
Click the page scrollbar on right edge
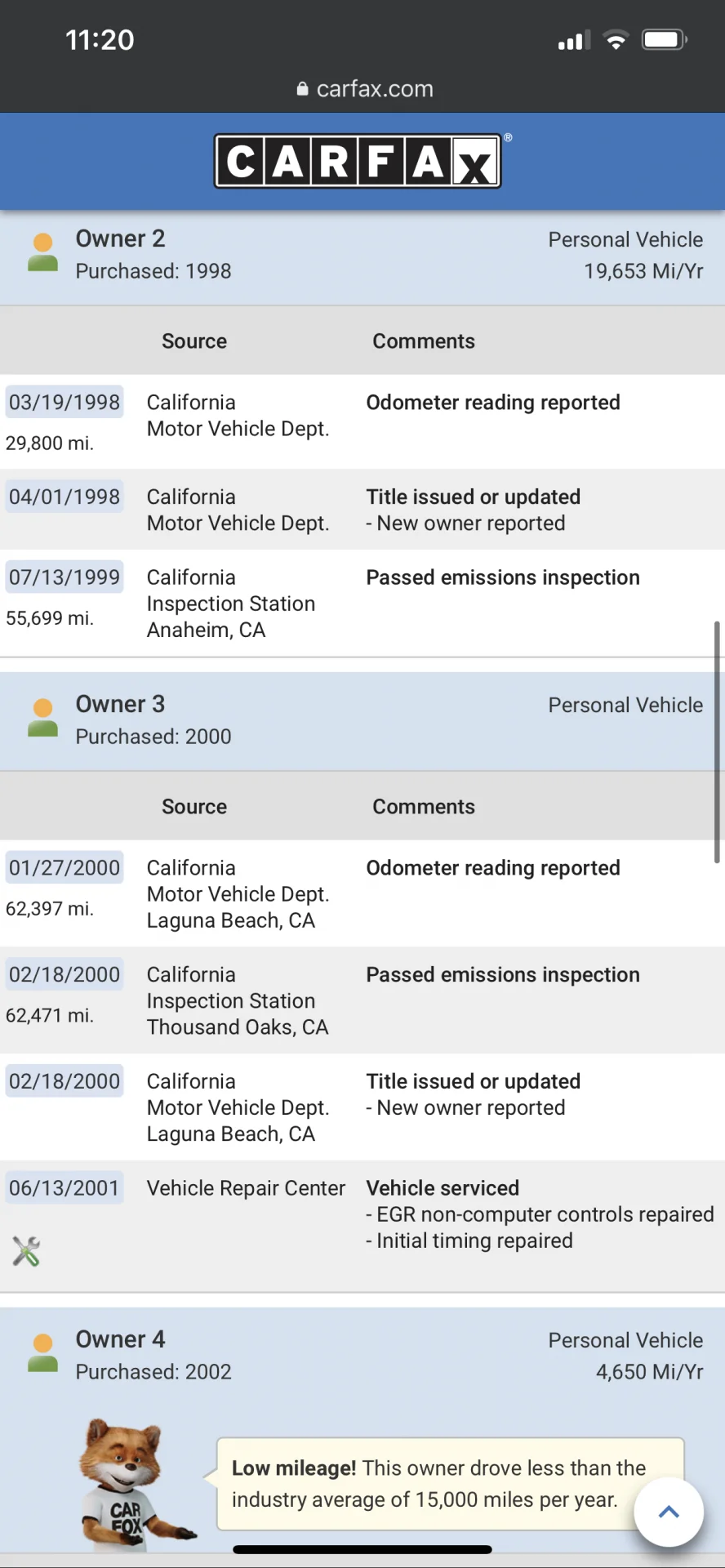coord(717,742)
